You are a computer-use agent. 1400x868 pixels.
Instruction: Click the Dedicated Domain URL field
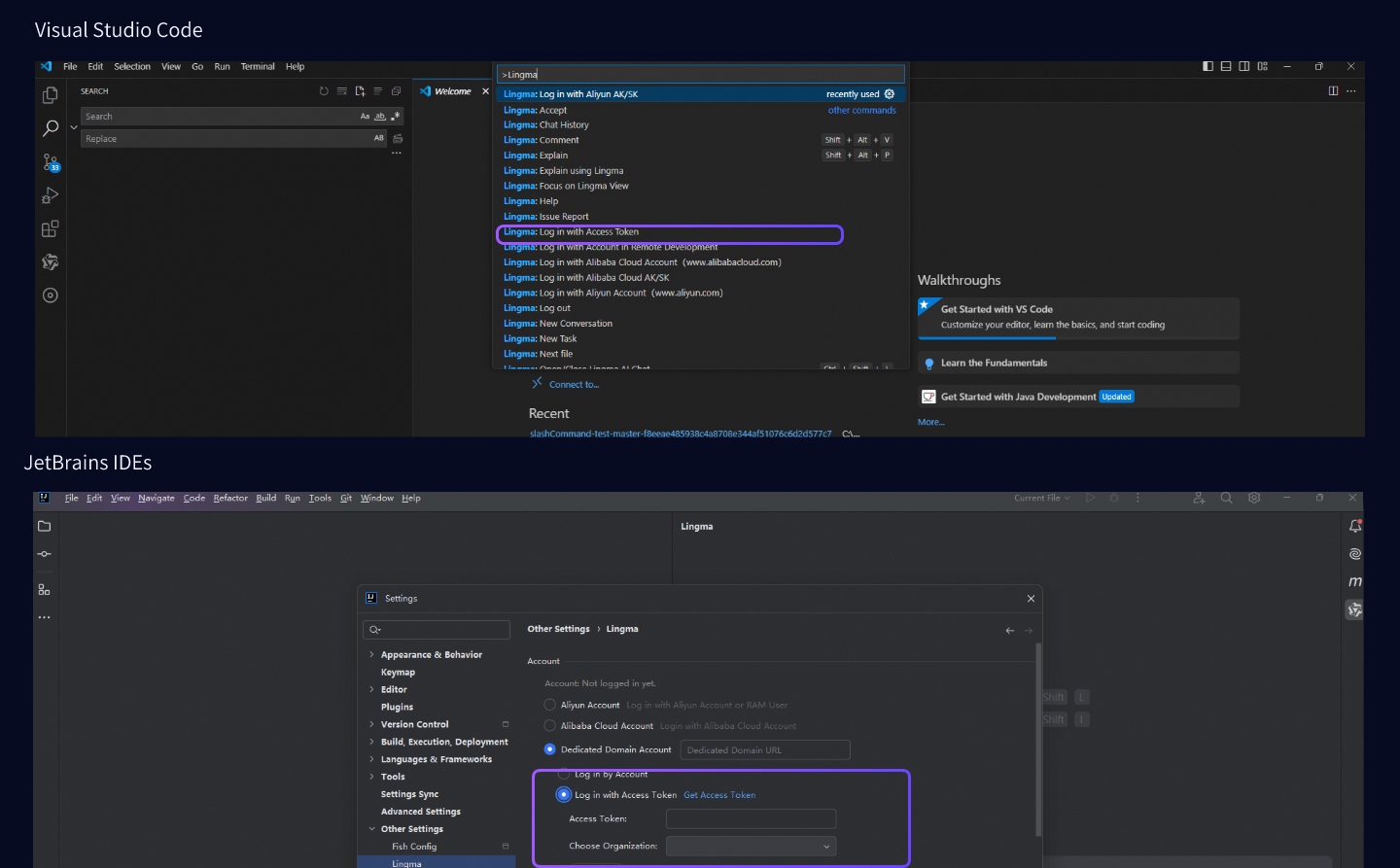tap(764, 750)
